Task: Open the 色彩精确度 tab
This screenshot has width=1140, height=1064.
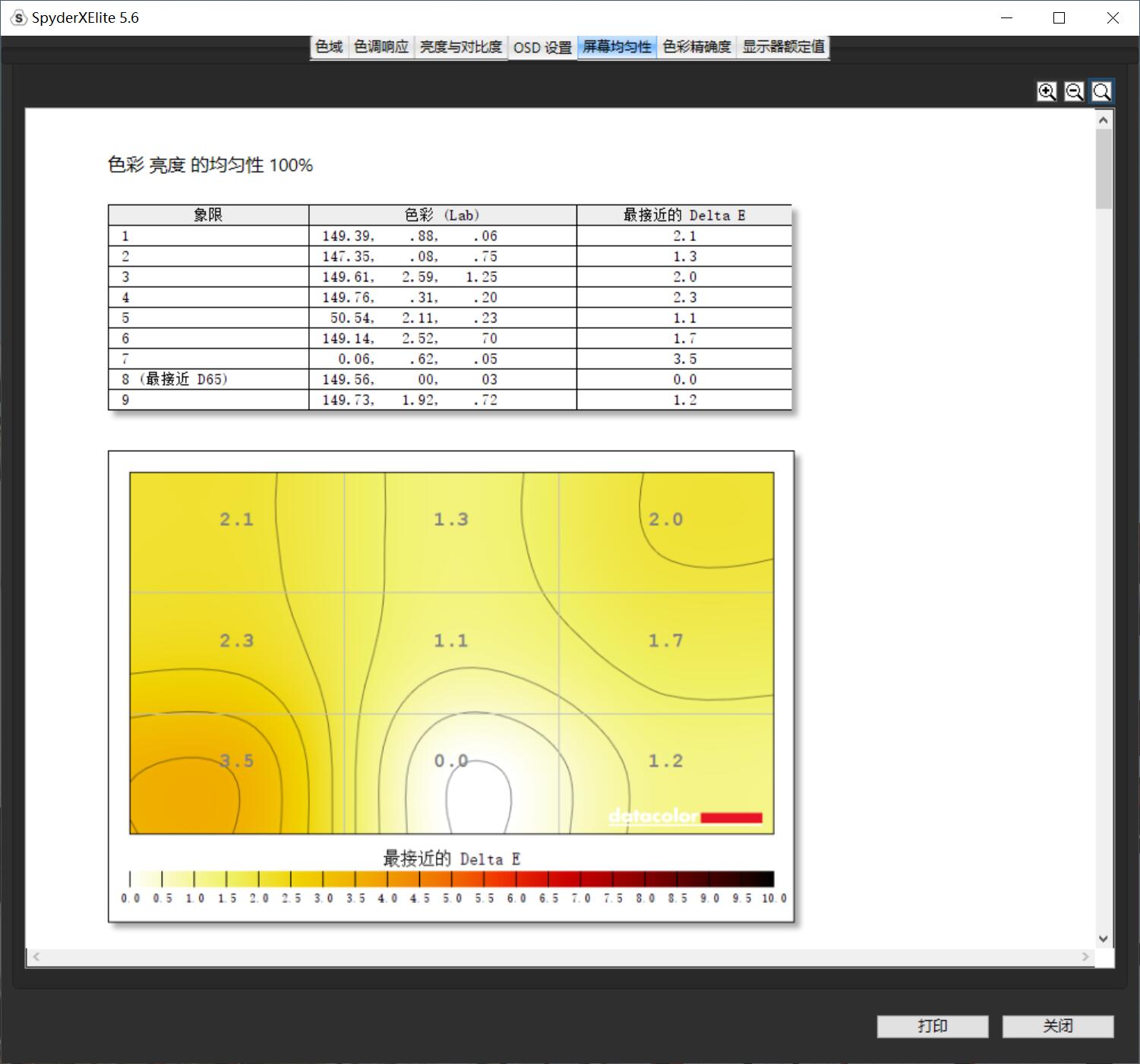Action: [696, 47]
